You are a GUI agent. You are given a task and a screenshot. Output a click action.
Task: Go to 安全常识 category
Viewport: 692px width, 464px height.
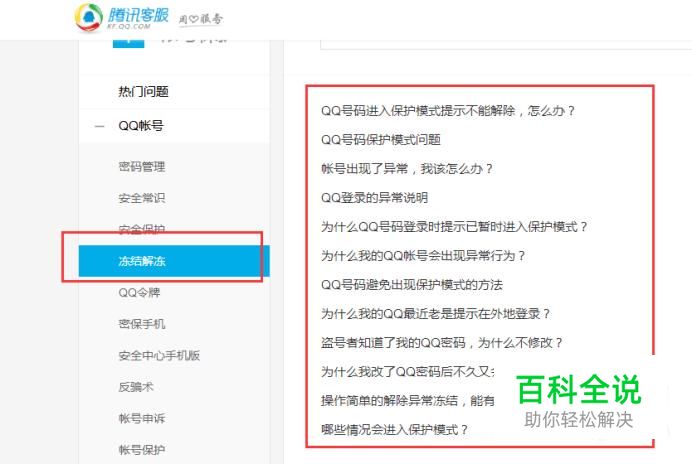click(x=142, y=198)
